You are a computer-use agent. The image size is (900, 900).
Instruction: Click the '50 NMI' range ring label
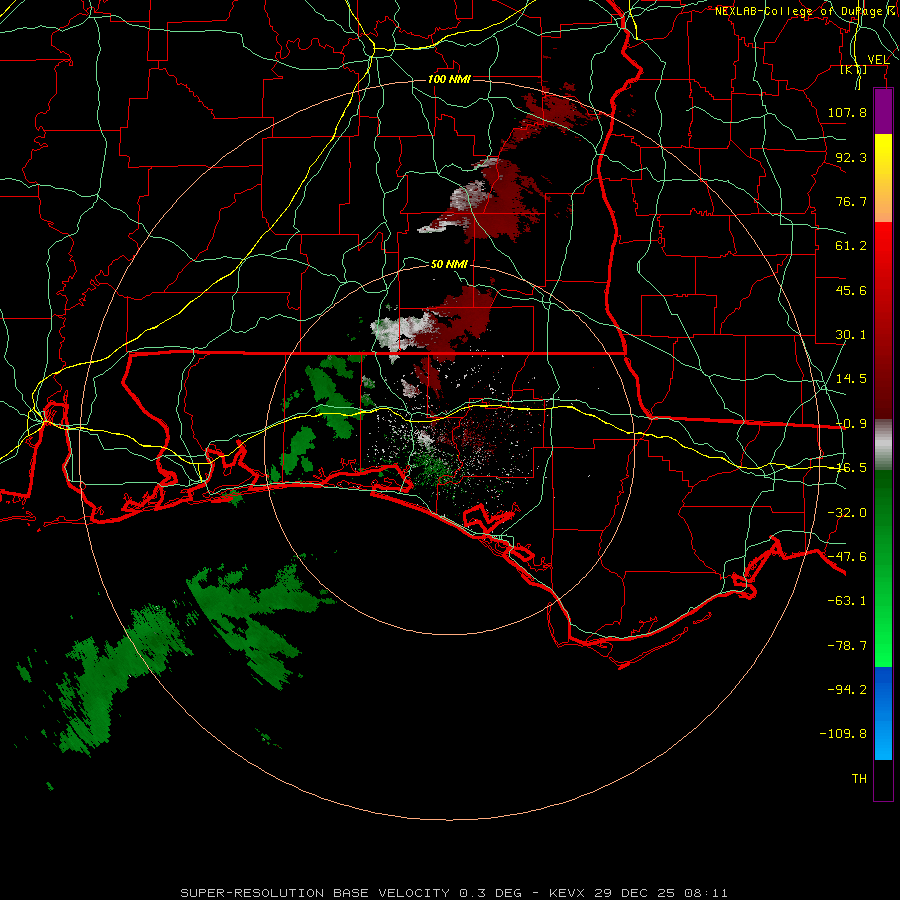449,264
